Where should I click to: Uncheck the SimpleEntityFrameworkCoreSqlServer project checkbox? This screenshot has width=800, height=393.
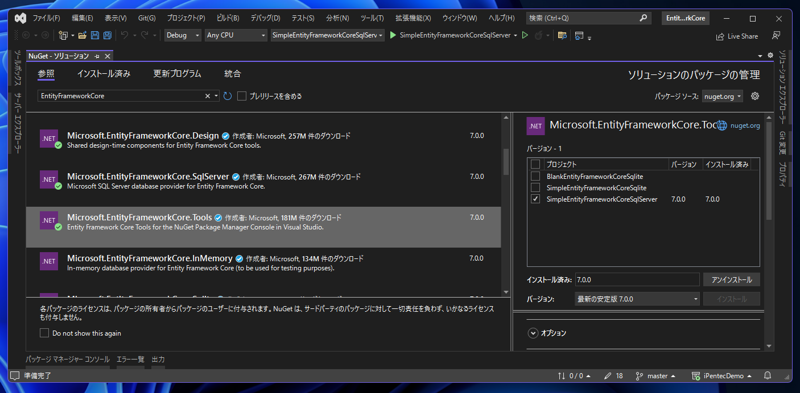[x=535, y=199]
